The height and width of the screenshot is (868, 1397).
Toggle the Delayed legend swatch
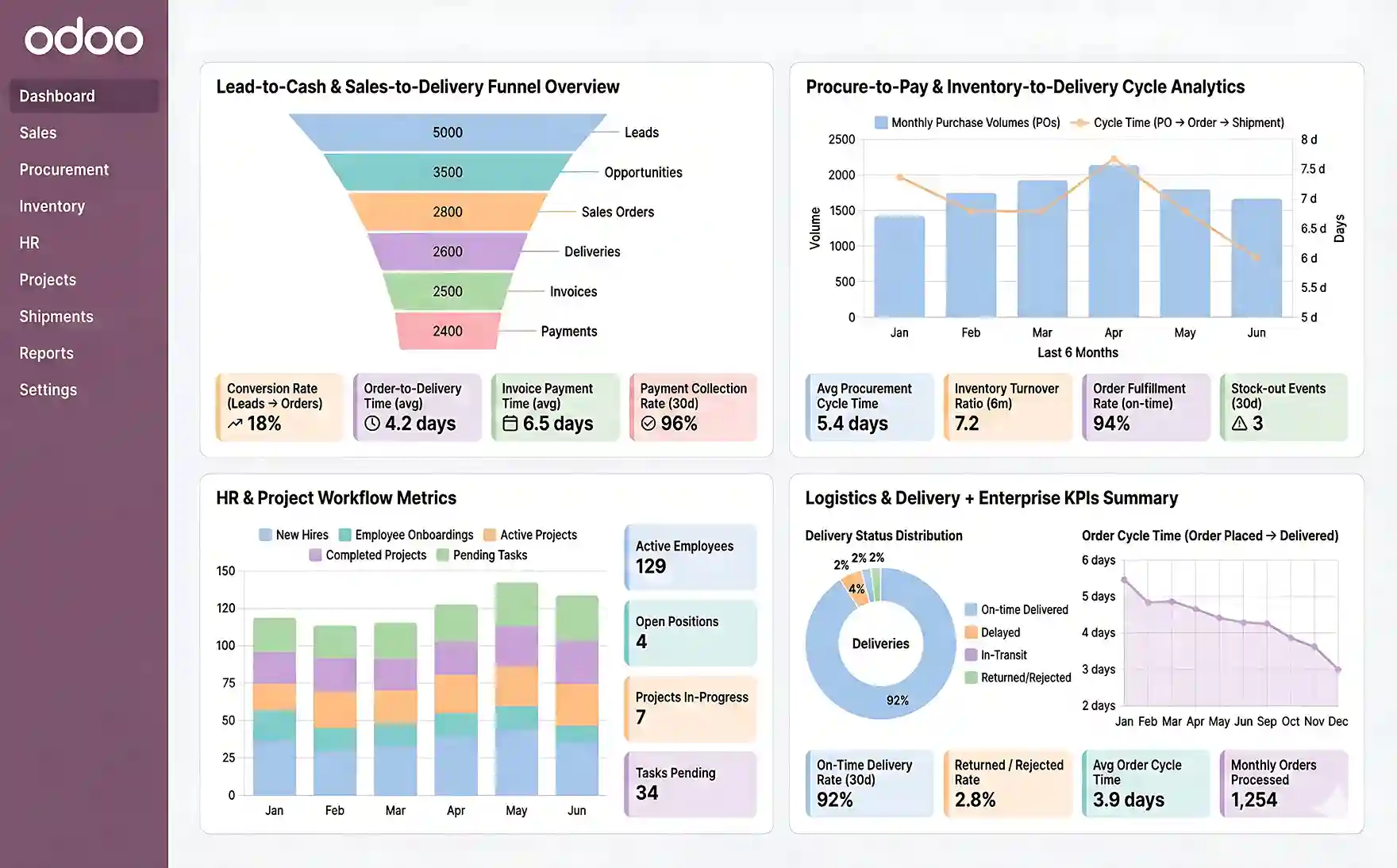coord(971,632)
